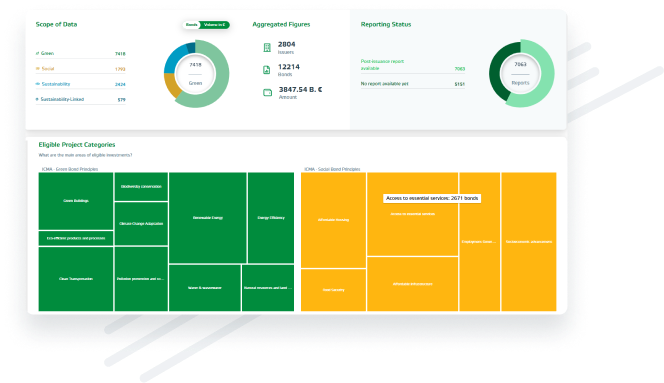Click the Clean Transportation tile
The width and height of the screenshot is (664, 383).
point(76,279)
